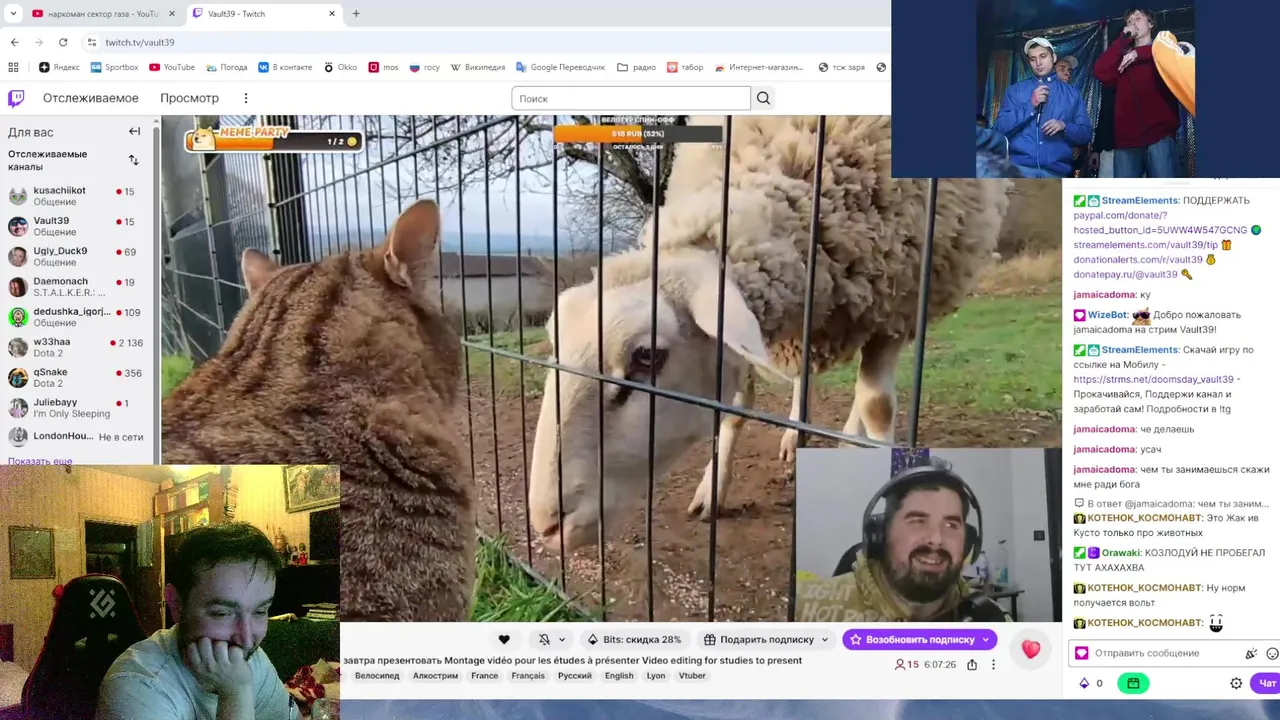Expand Подарить подписку dropdown
The image size is (1280, 720).
pyautogui.click(x=825, y=640)
